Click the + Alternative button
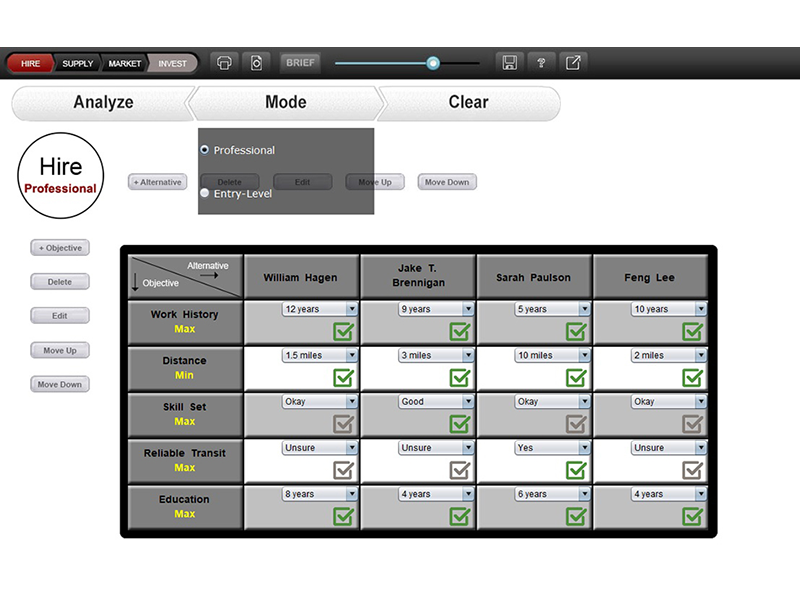Image resolution: width=800 pixels, height=600 pixels. point(158,182)
